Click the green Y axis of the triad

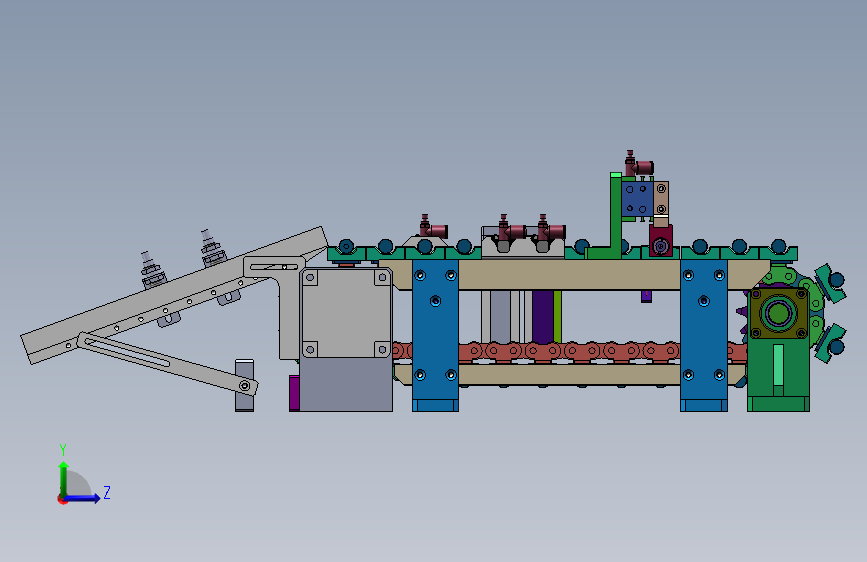point(64,479)
